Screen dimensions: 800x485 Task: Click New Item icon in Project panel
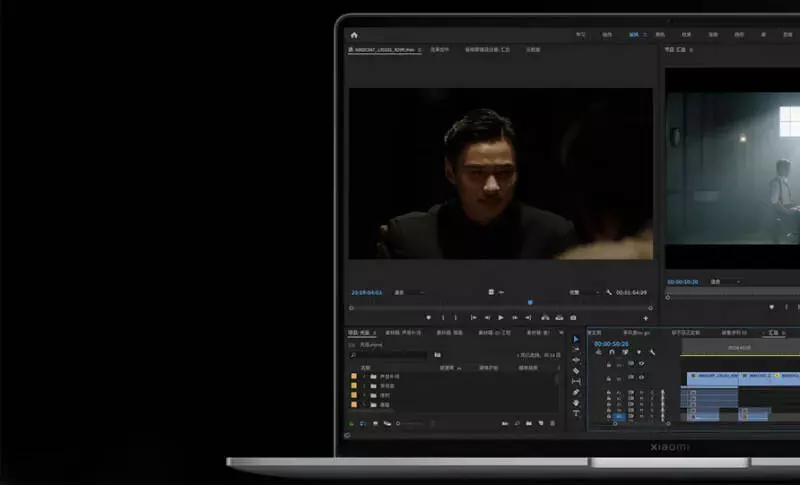point(541,423)
